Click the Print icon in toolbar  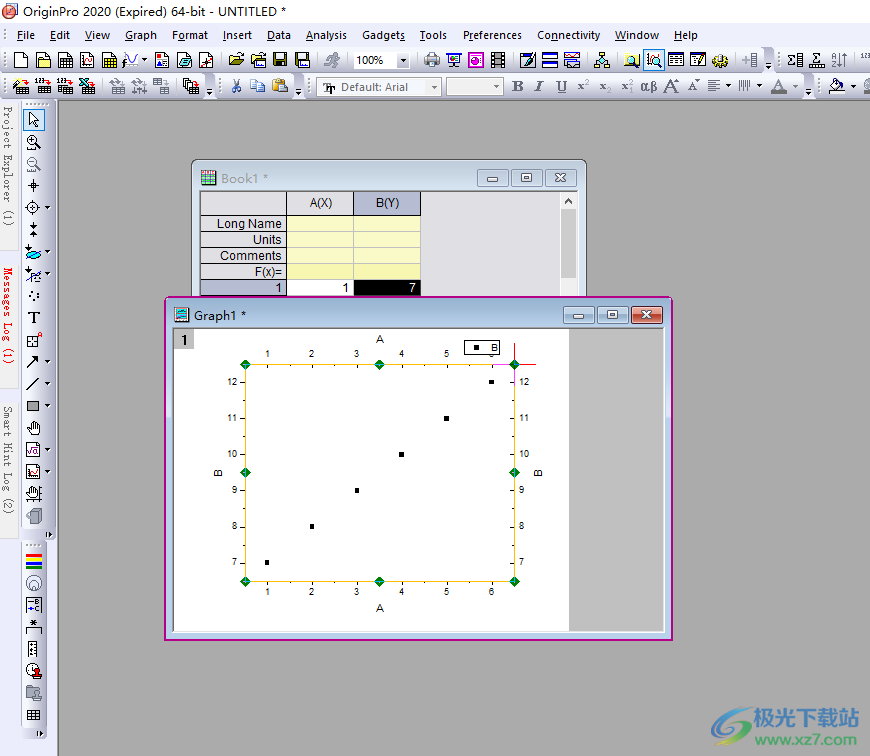(431, 61)
